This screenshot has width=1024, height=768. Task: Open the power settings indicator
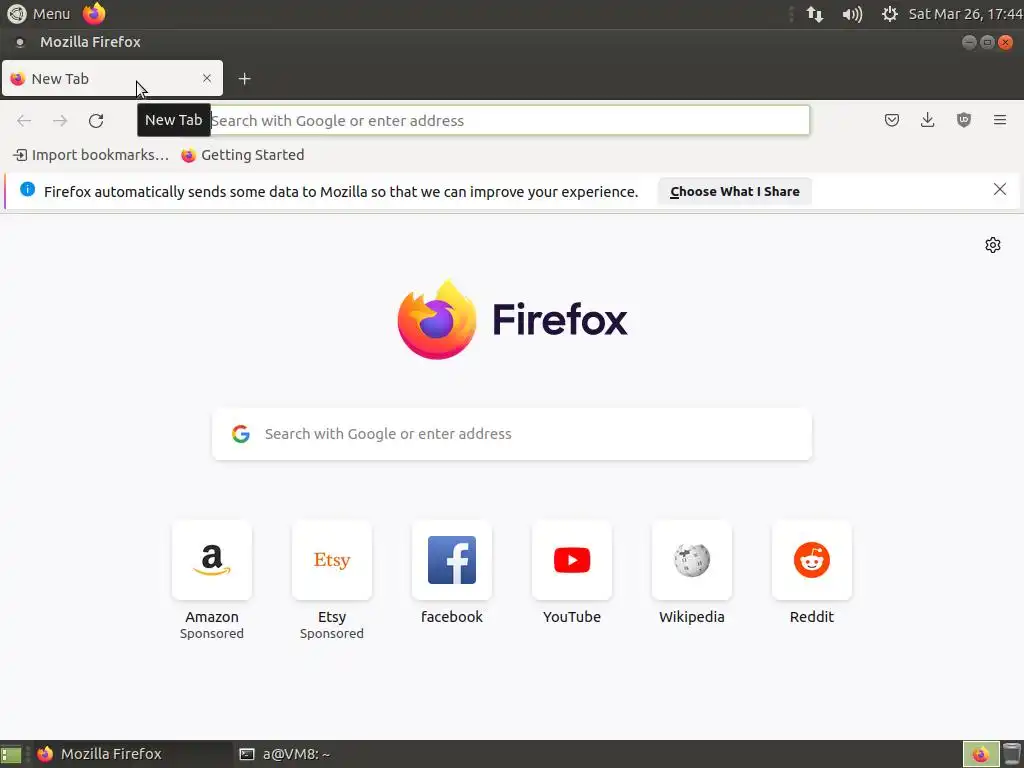(x=889, y=14)
